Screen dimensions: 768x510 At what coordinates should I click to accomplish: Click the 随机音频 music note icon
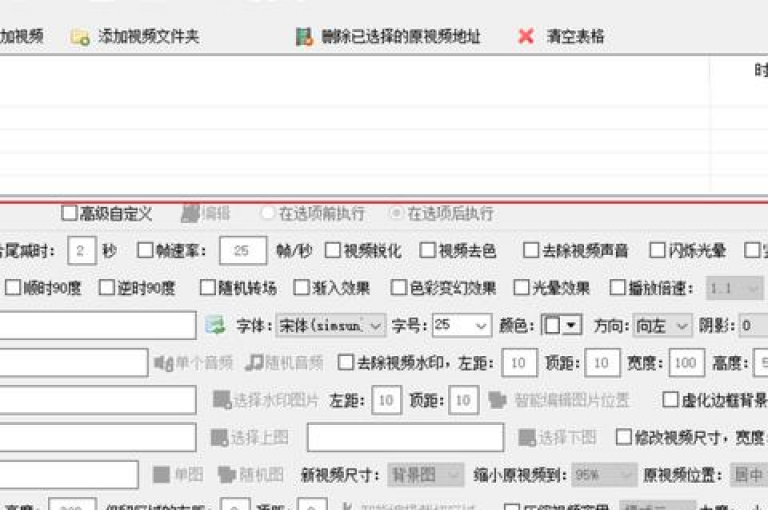click(x=254, y=363)
